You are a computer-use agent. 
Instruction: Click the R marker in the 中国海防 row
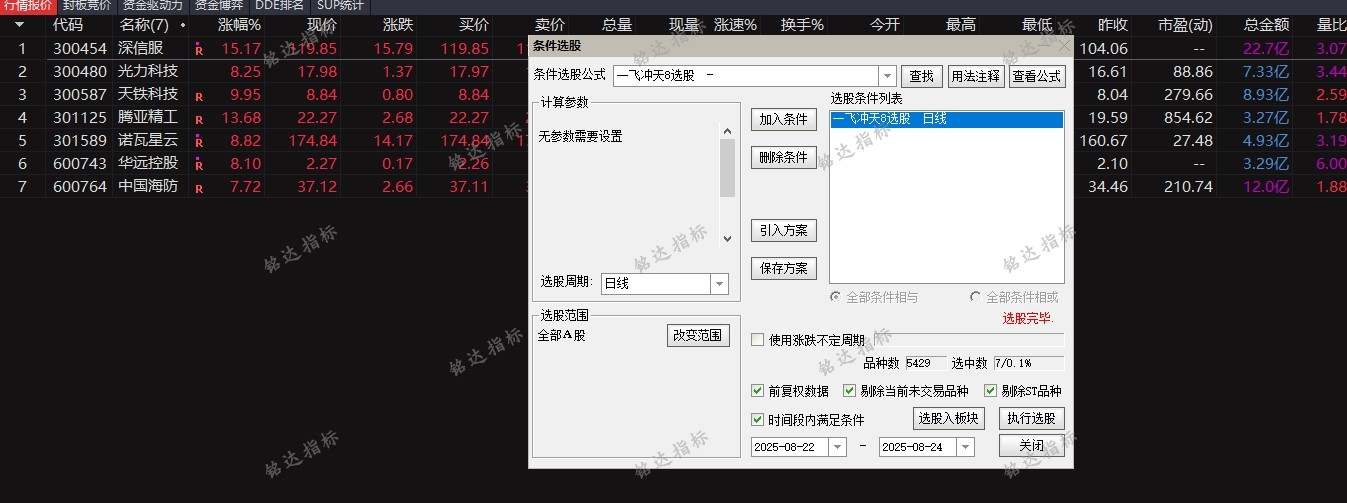[199, 188]
